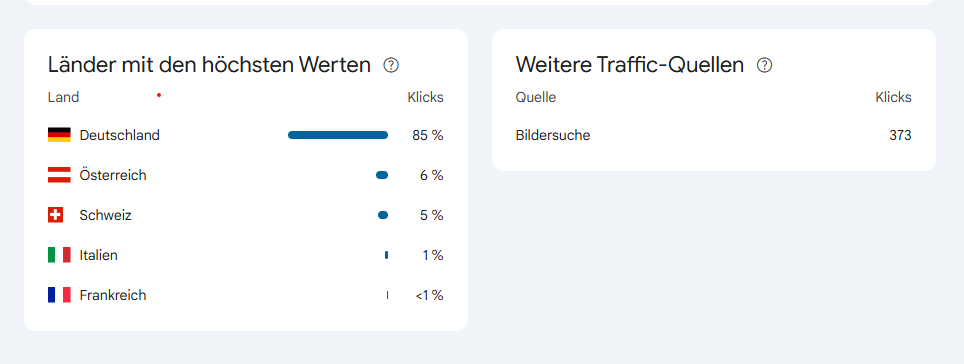This screenshot has width=964, height=364.
Task: Click the Klicks header in the countries card
Action: pos(425,97)
